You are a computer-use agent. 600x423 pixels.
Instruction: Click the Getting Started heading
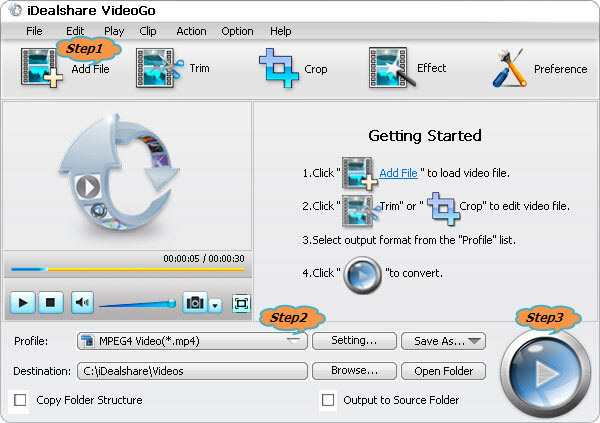(x=425, y=136)
